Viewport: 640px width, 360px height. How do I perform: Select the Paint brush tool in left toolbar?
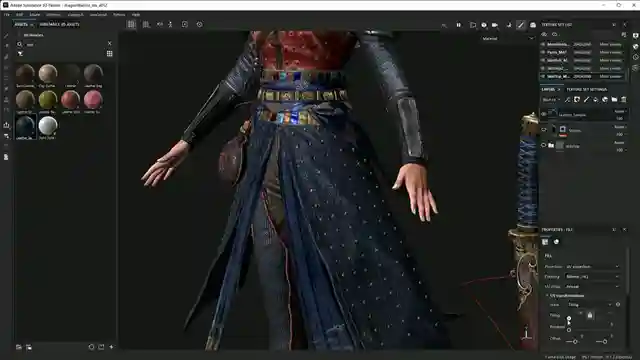tap(6, 36)
